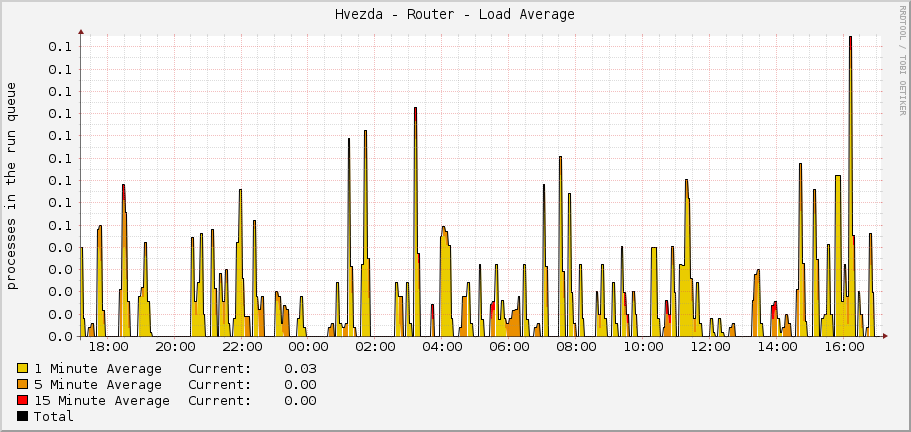Click the 0.03 current value for 1 Minute
The height and width of the screenshot is (432, 911).
[x=300, y=369]
